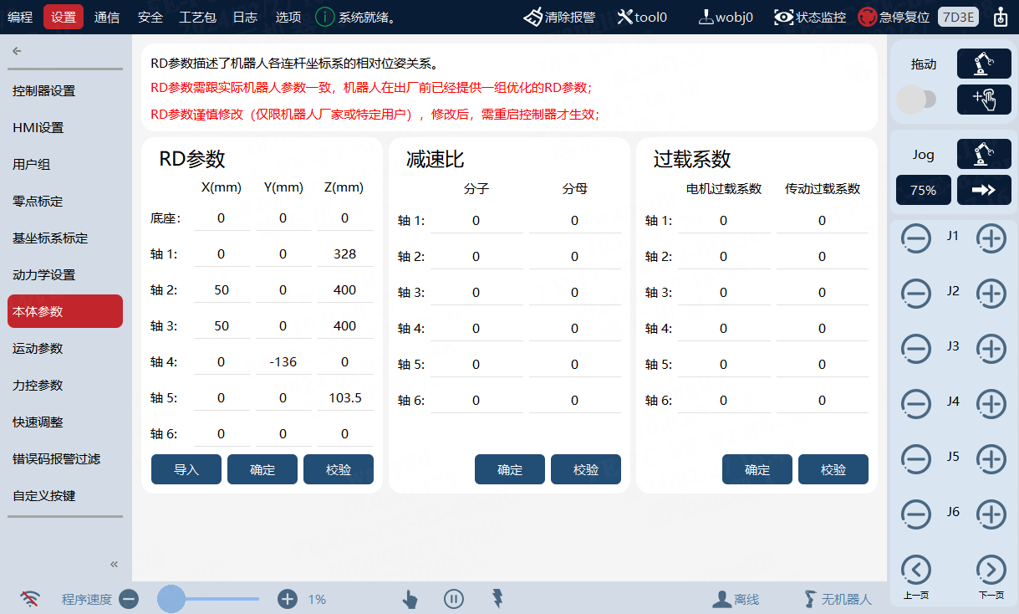Image resolution: width=1019 pixels, height=614 pixels.
Task: Click the J3 minus jog button
Action: pyautogui.click(x=916, y=348)
